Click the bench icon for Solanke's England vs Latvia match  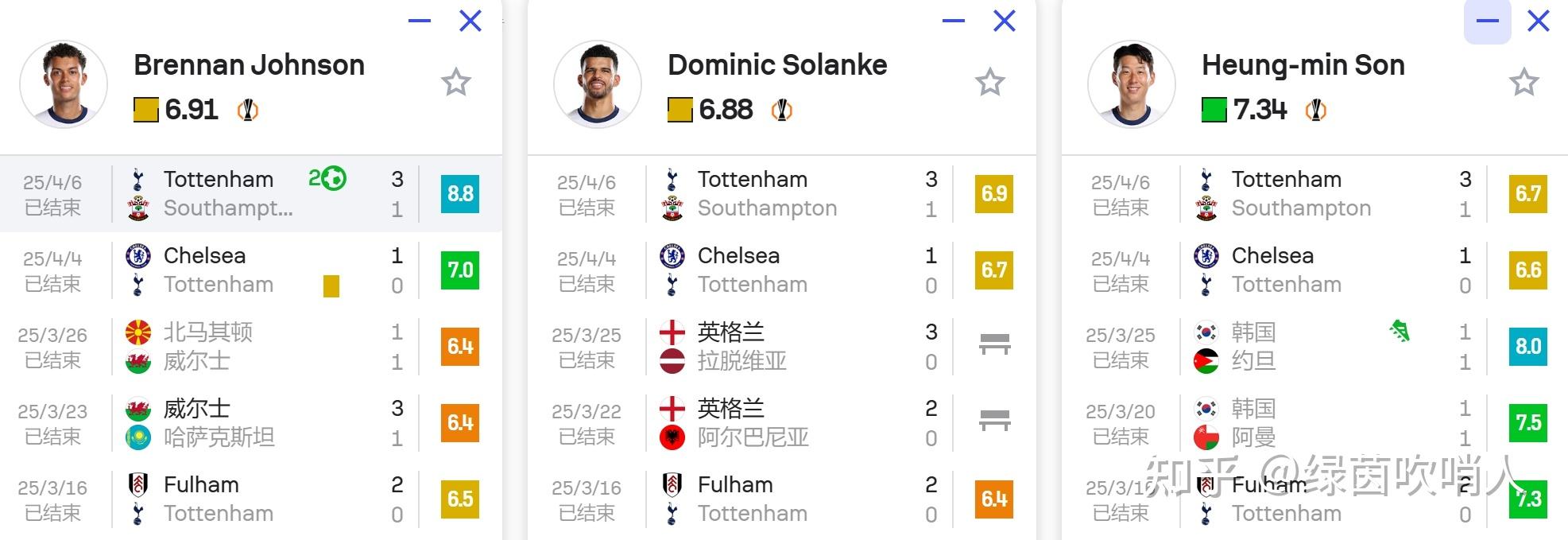pyautogui.click(x=995, y=344)
